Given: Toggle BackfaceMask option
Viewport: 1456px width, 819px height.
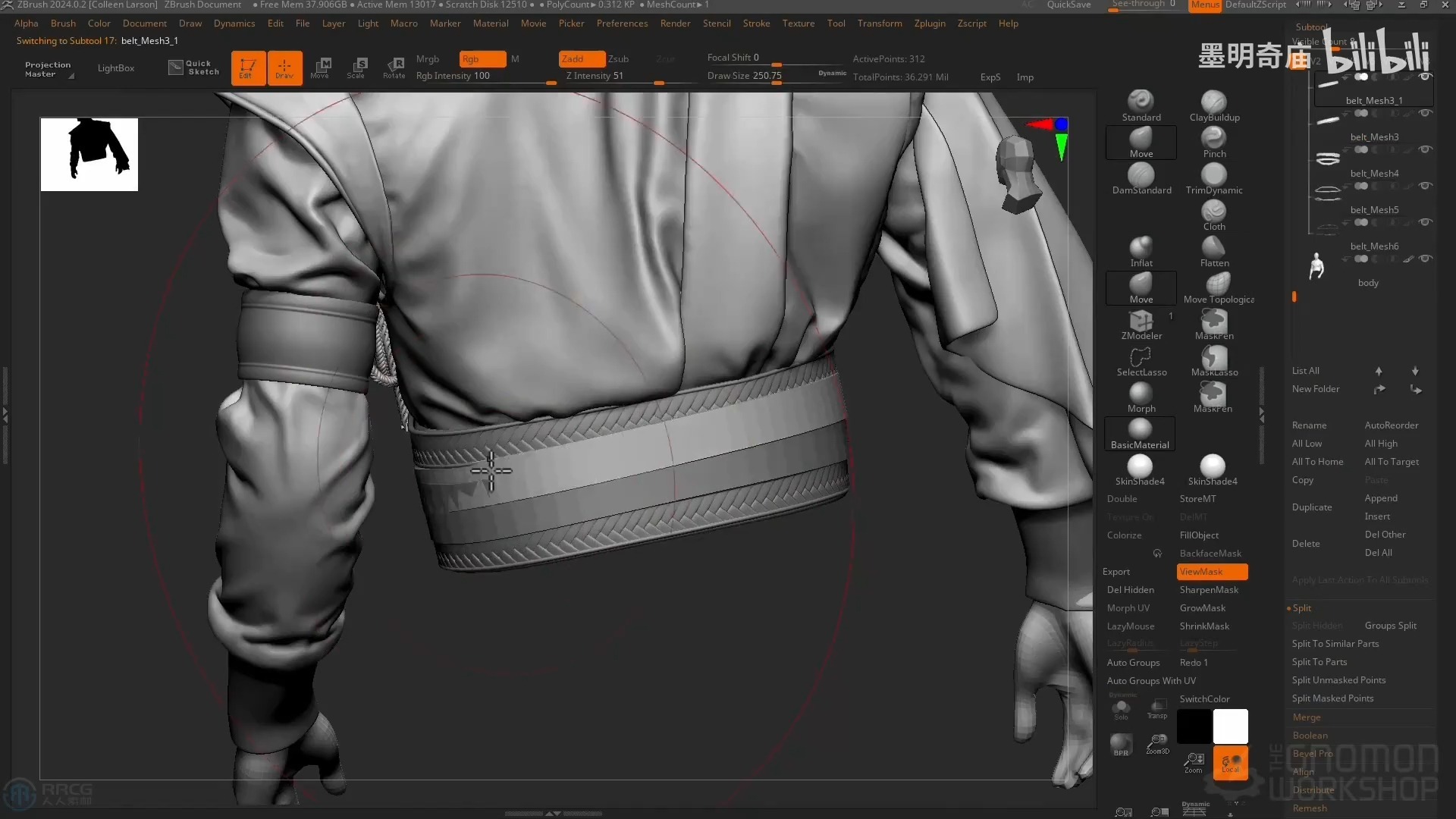Looking at the screenshot, I should pos(1210,553).
